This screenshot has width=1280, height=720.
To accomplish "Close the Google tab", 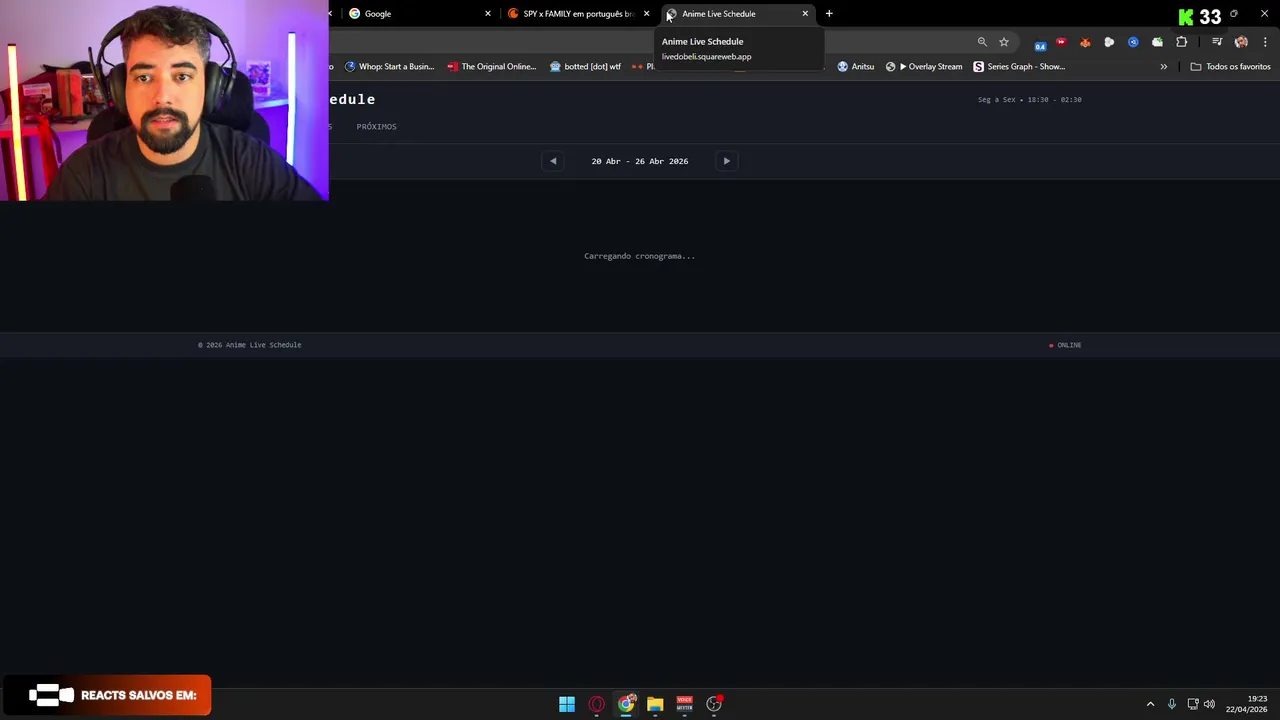I will click(488, 14).
